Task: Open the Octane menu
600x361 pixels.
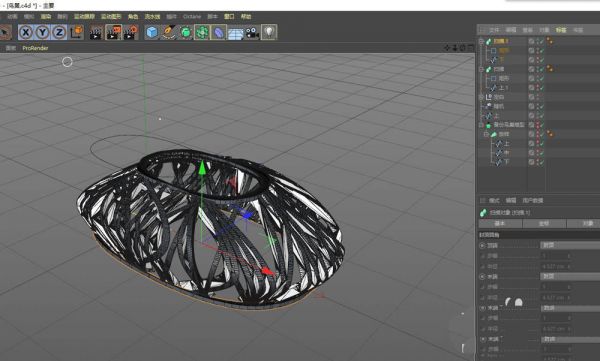Action: 192,16
